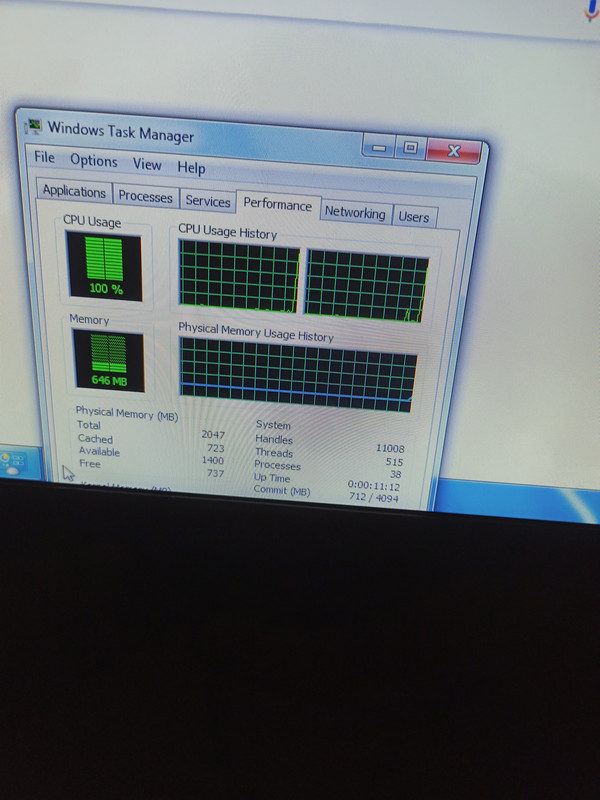Click the System section heading
600x800 pixels.
(273, 424)
